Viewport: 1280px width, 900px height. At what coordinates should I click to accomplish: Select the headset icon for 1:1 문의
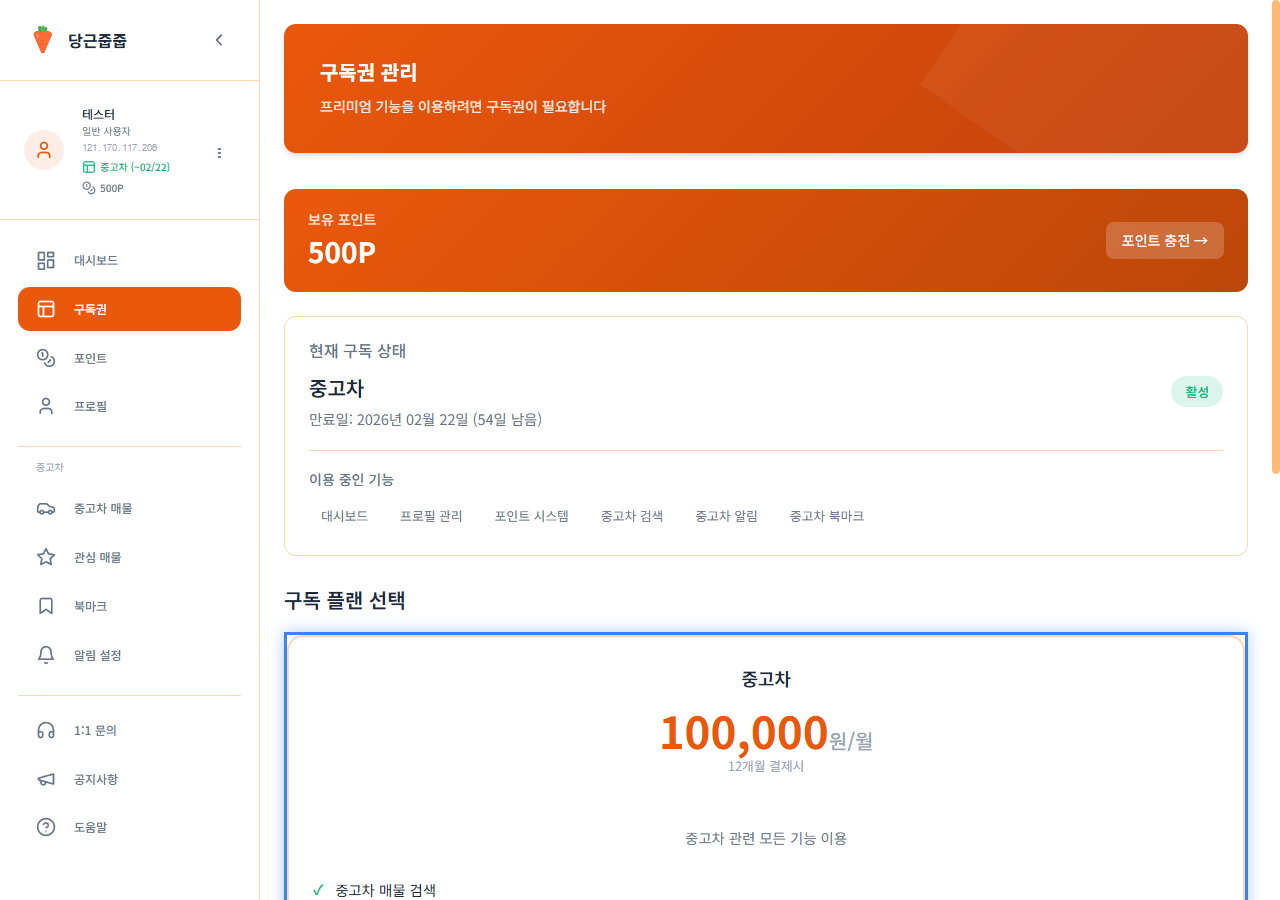45,730
